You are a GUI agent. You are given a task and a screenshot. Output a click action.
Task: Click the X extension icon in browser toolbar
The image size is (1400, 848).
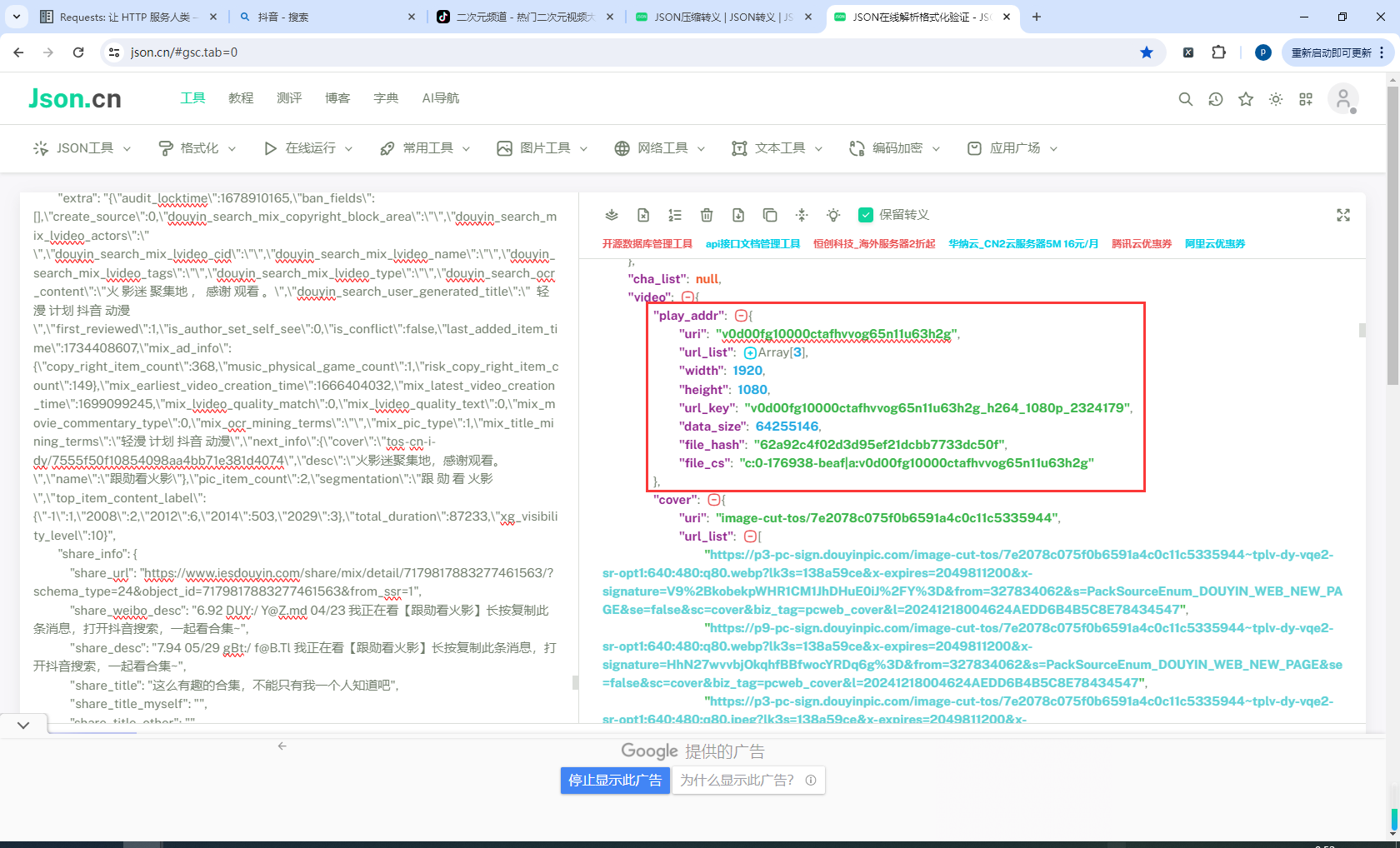click(1188, 52)
